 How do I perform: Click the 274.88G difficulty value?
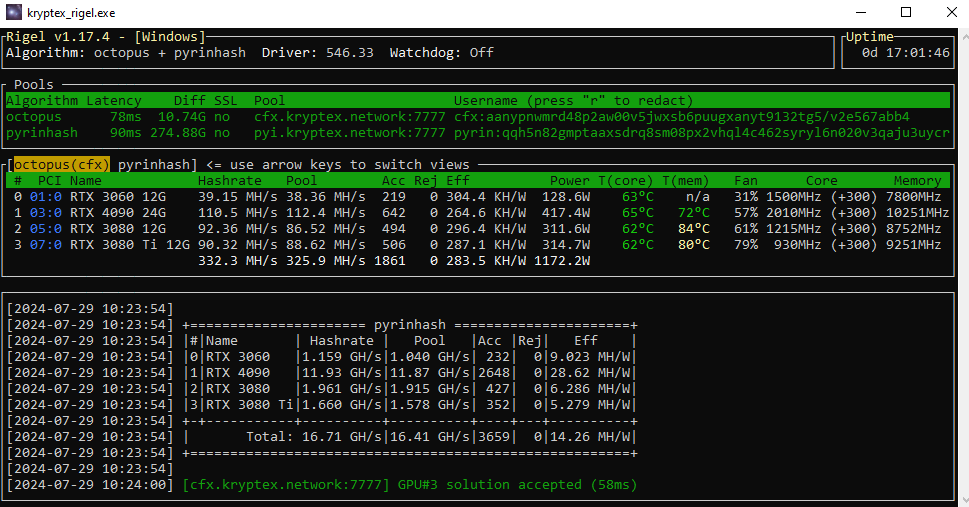coord(178,133)
